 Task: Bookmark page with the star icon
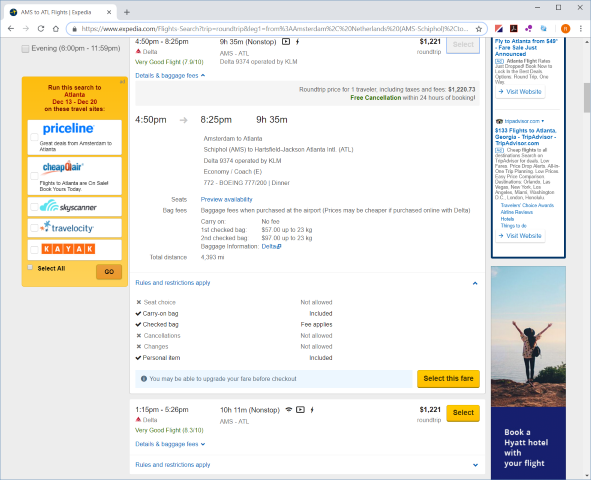[479, 29]
